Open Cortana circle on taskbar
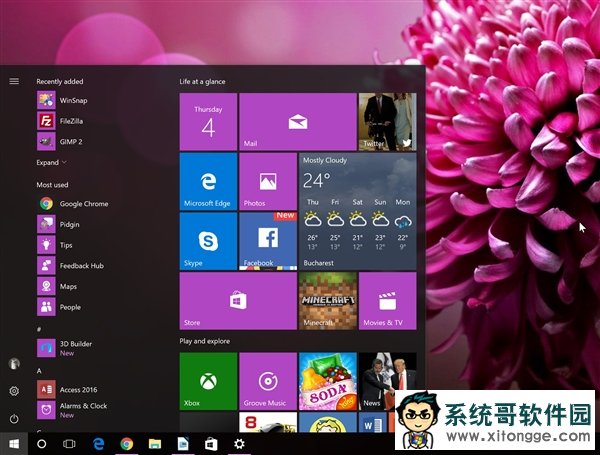This screenshot has height=455, width=600. (x=42, y=444)
